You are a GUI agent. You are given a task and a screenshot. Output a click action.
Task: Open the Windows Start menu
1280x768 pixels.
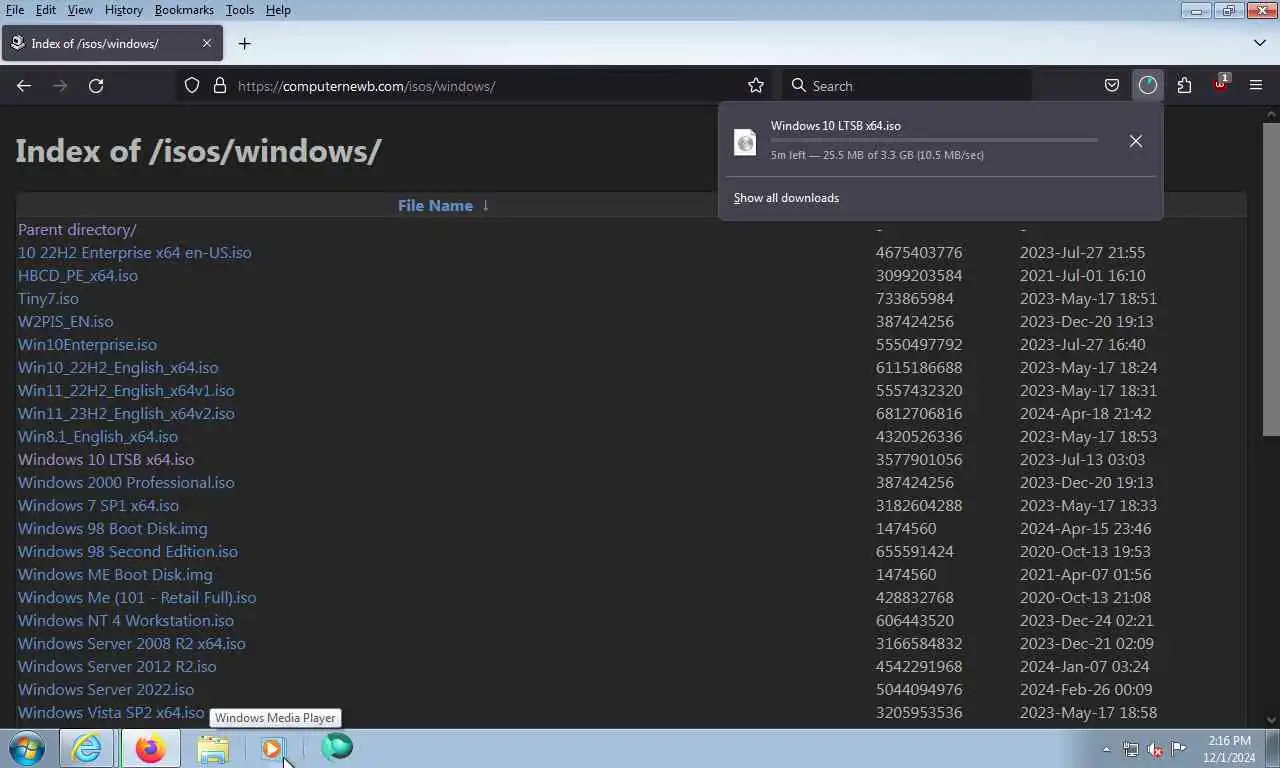[x=27, y=748]
